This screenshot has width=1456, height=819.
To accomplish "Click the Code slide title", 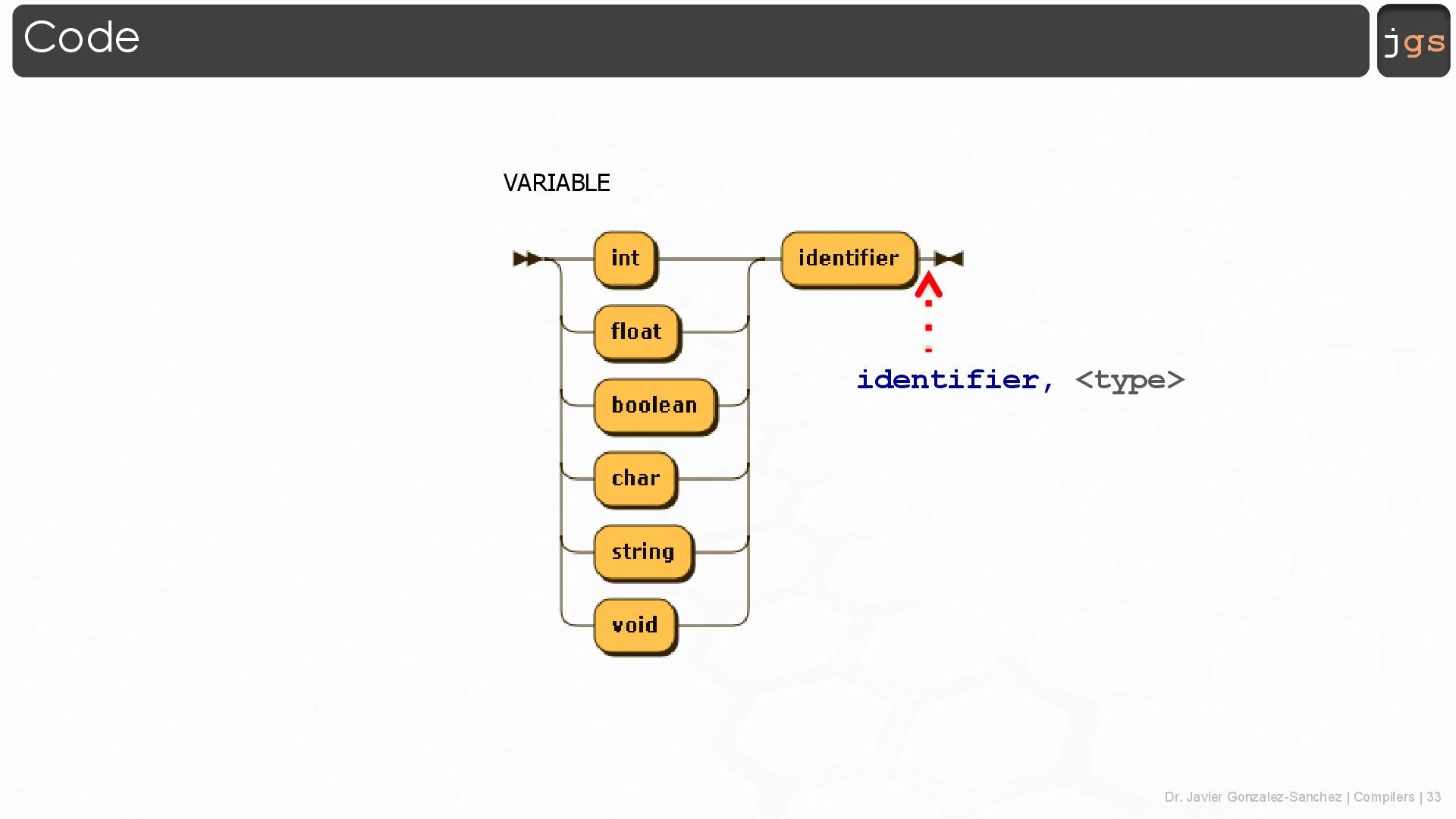I will (x=82, y=38).
